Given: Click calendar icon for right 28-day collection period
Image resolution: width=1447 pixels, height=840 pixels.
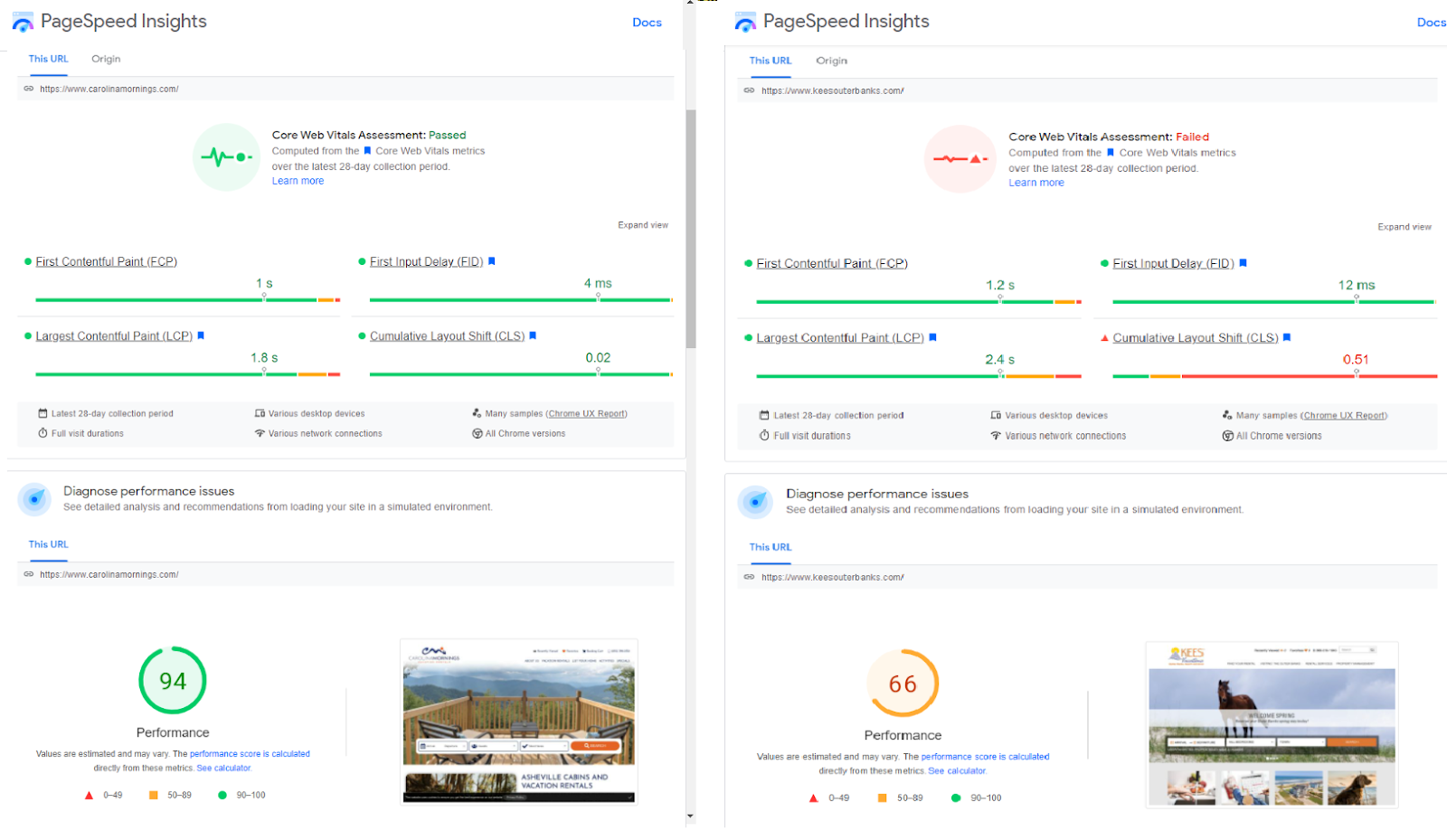Looking at the screenshot, I should point(764,415).
